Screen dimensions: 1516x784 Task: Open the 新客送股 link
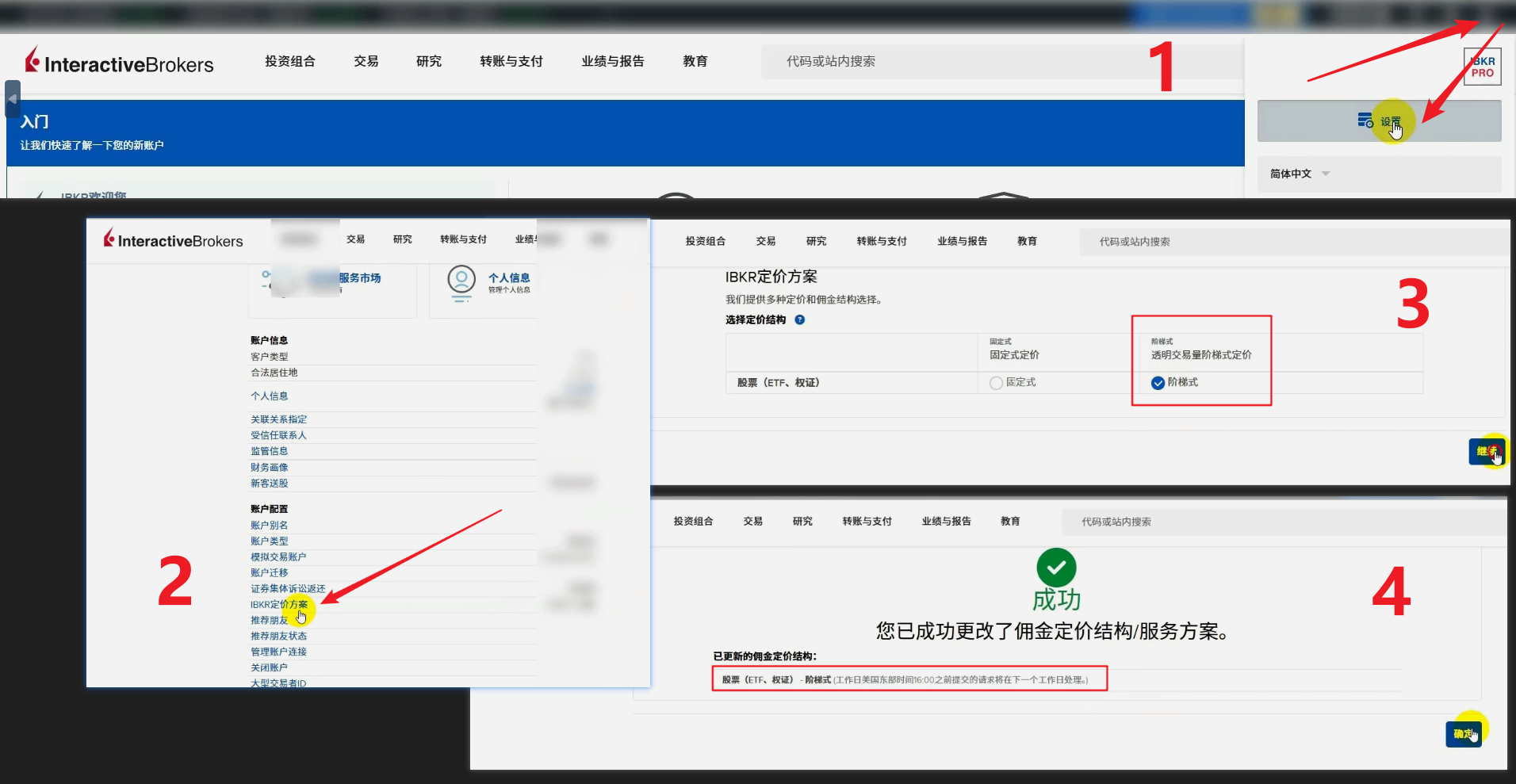point(270,484)
